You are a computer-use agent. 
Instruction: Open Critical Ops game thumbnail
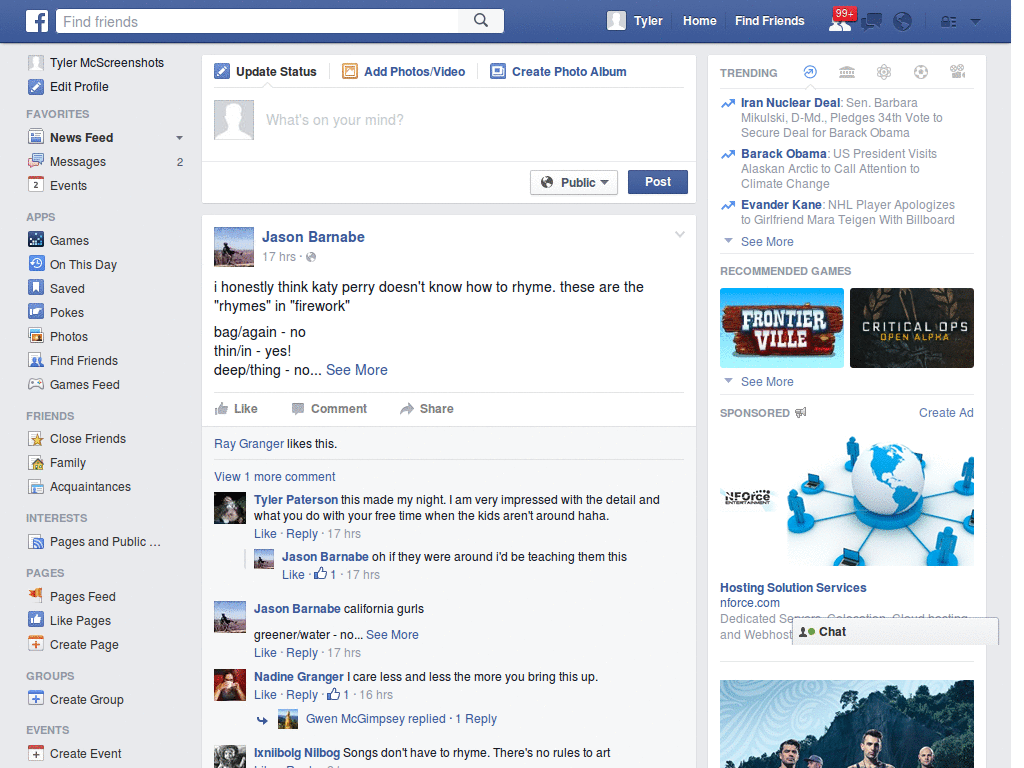click(x=912, y=328)
